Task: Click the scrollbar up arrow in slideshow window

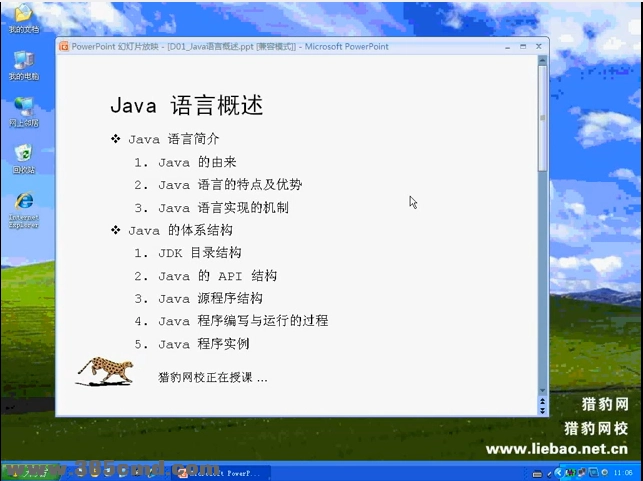Action: pyautogui.click(x=543, y=61)
